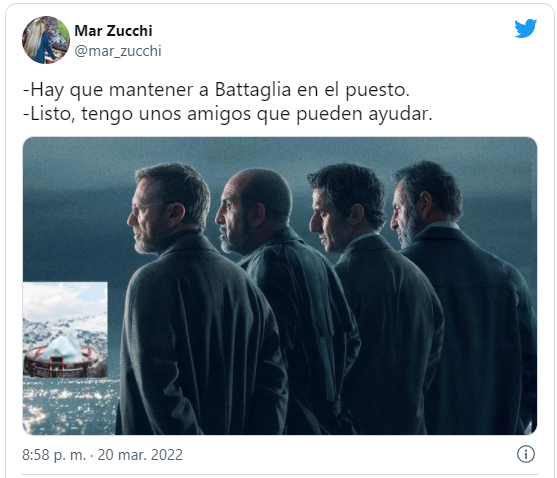
Task: Click the word Battaglia in tweet
Action: 253,89
